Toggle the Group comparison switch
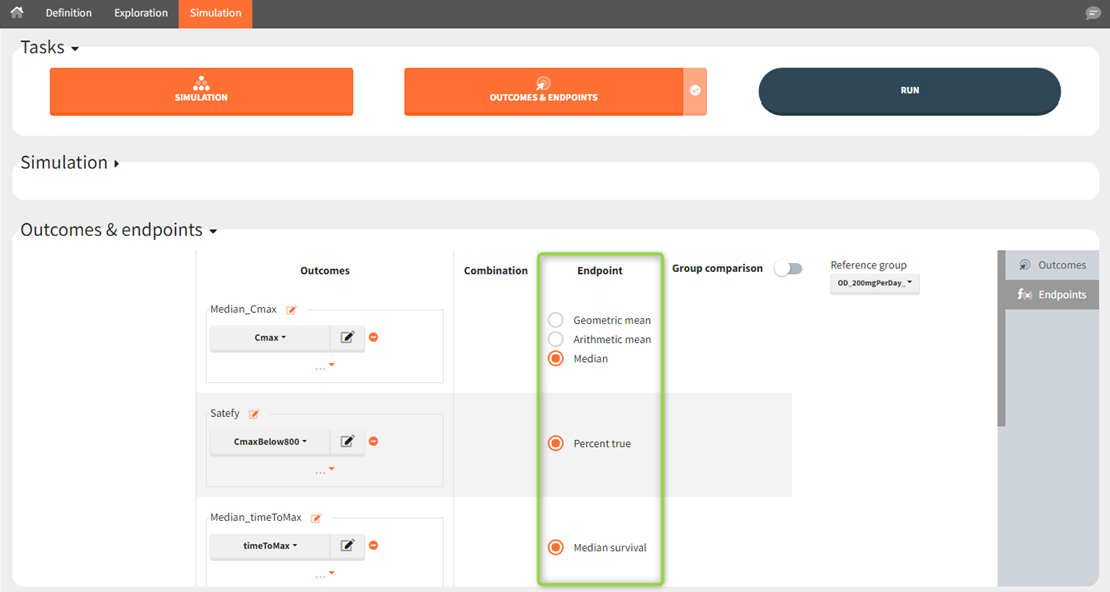The image size is (1110, 592). 788,269
